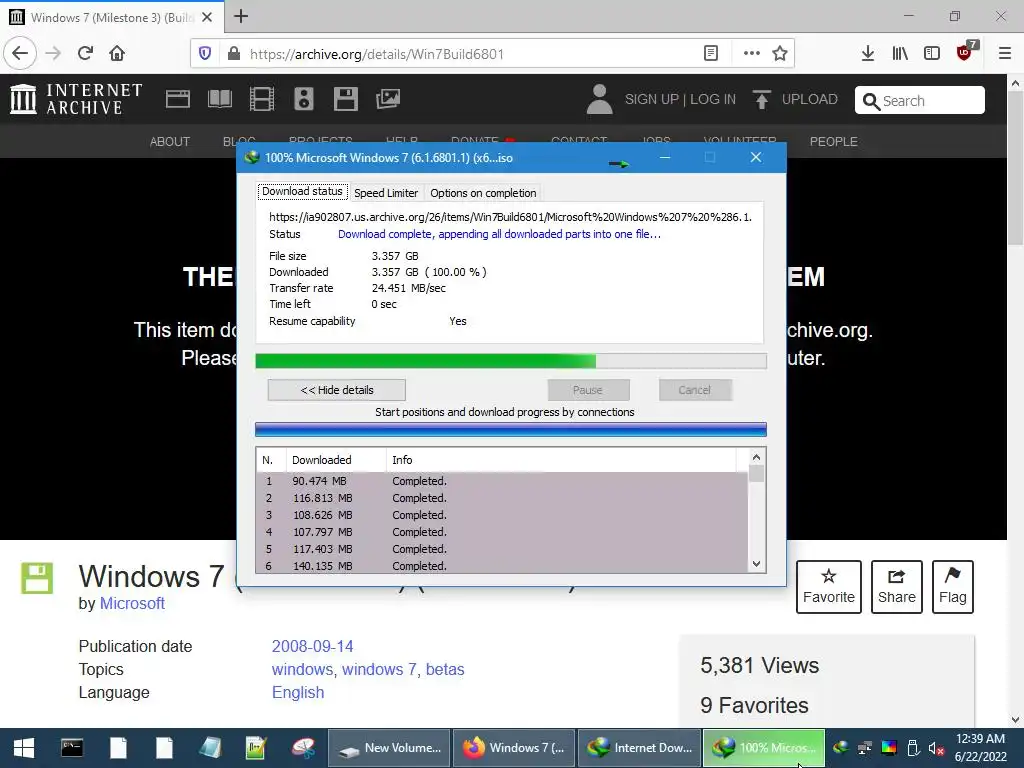1024x768 pixels.
Task: Open a new Firefox tab
Action: (241, 16)
